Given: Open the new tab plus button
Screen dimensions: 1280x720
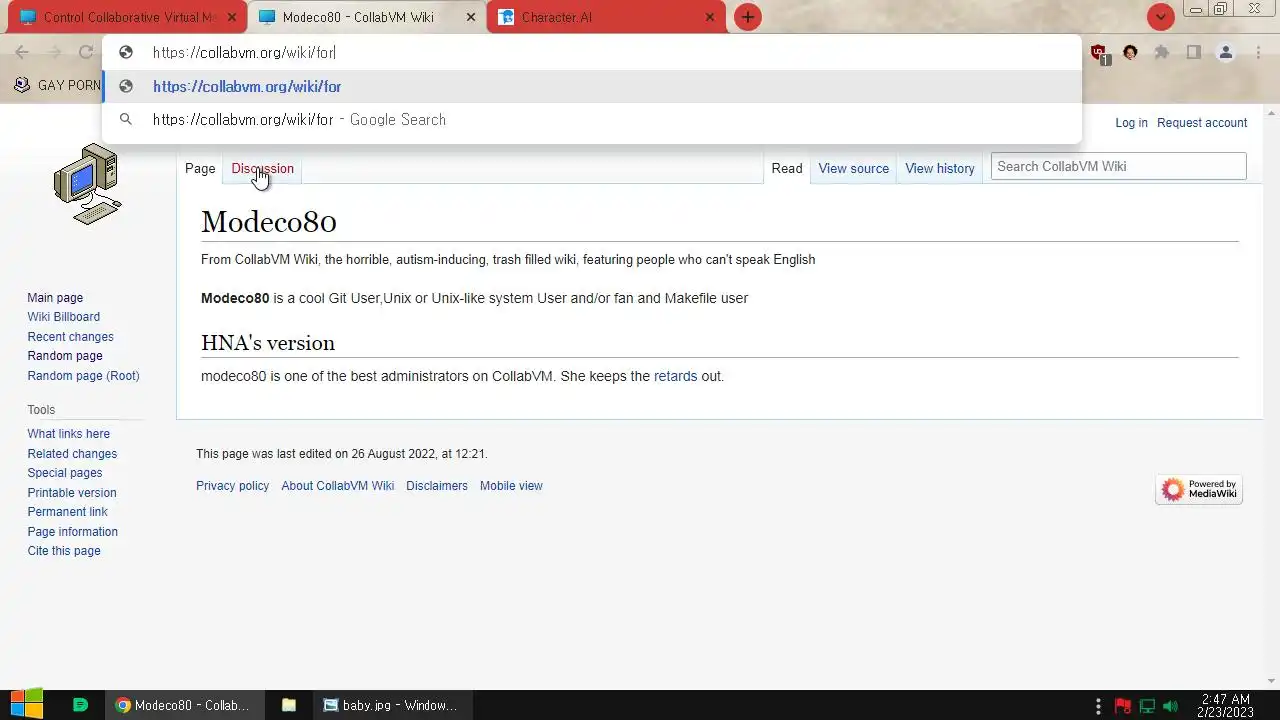Looking at the screenshot, I should (747, 17).
